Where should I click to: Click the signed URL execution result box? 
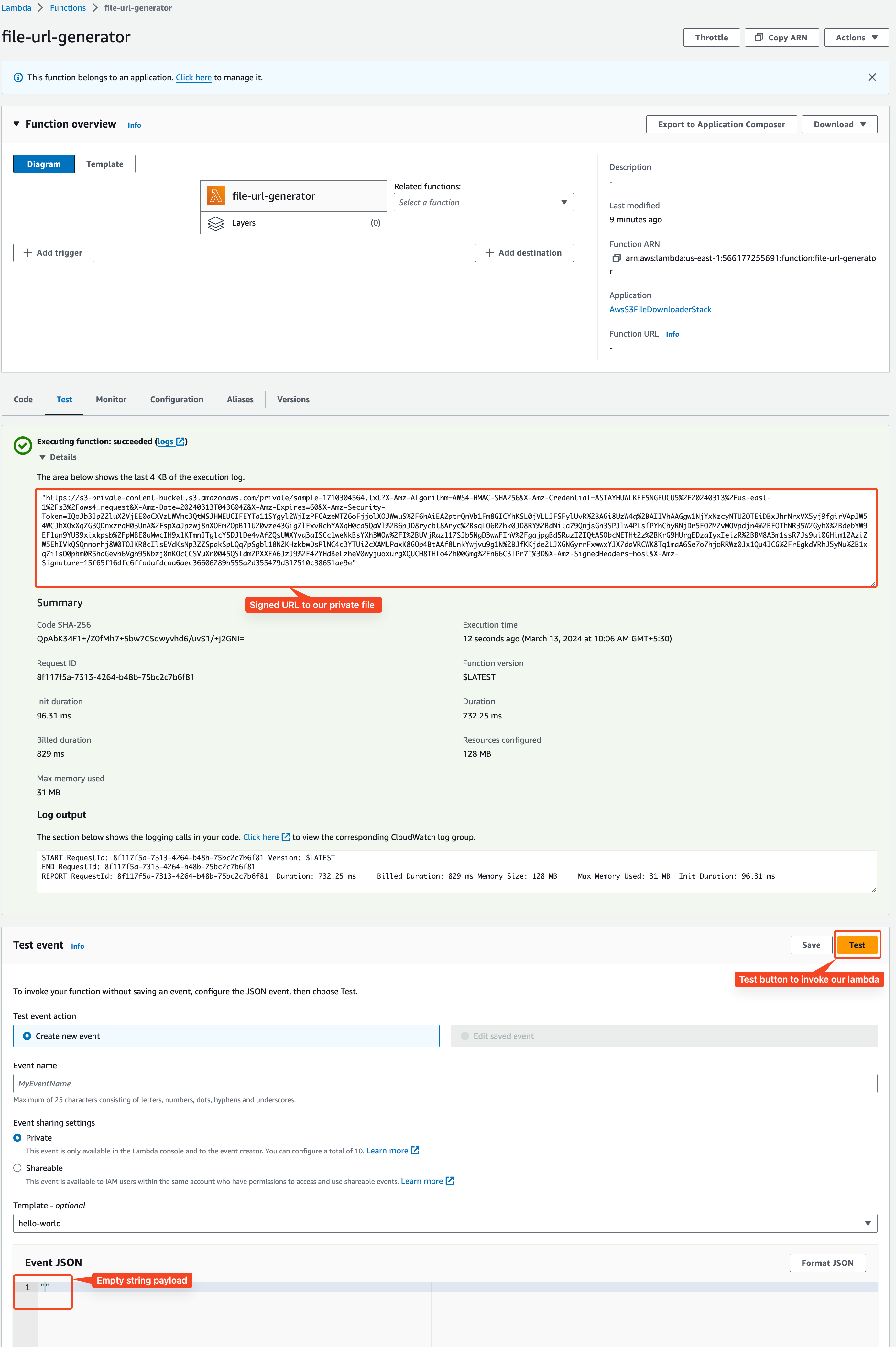[x=456, y=538]
